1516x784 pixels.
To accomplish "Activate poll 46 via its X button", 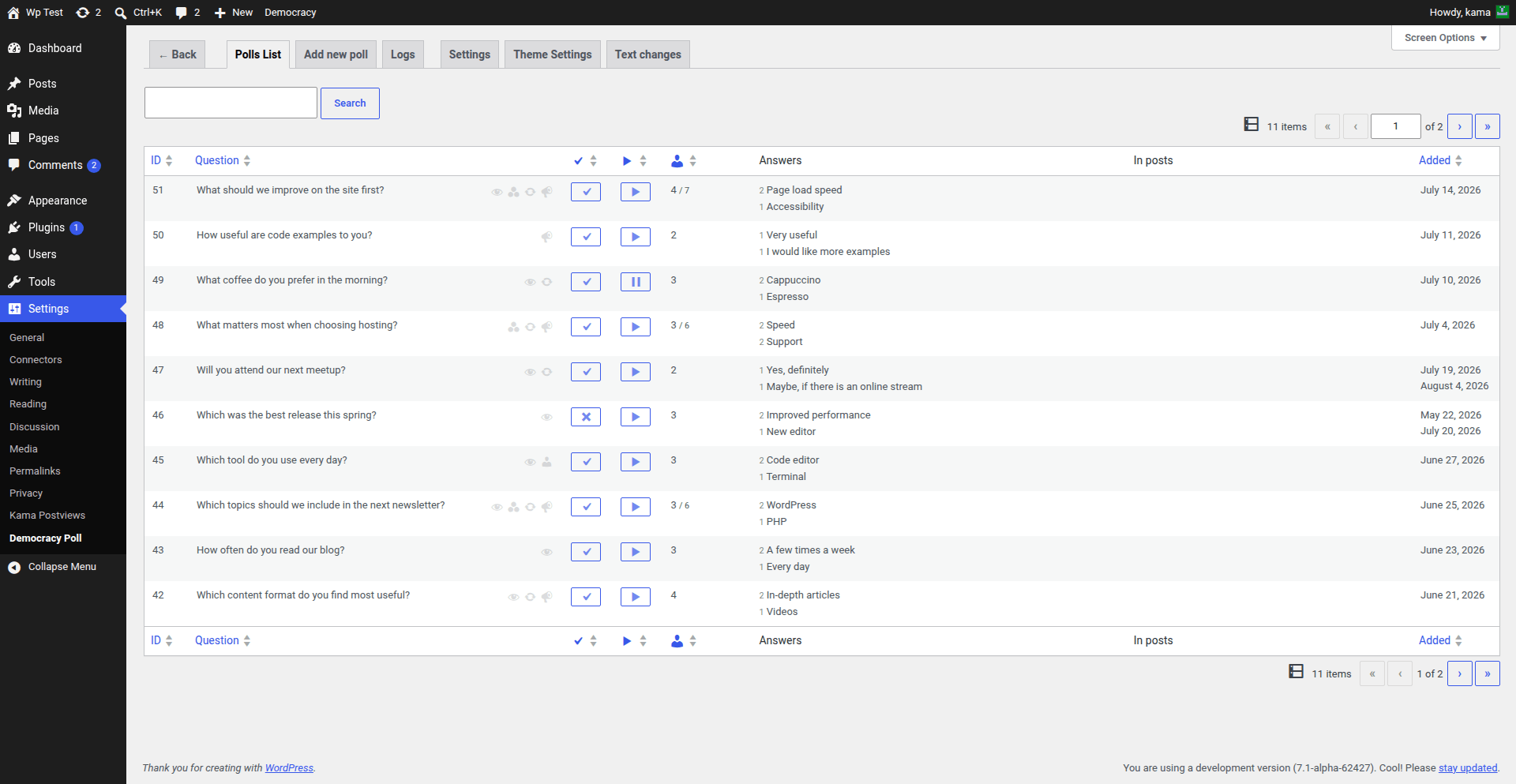I will (586, 417).
